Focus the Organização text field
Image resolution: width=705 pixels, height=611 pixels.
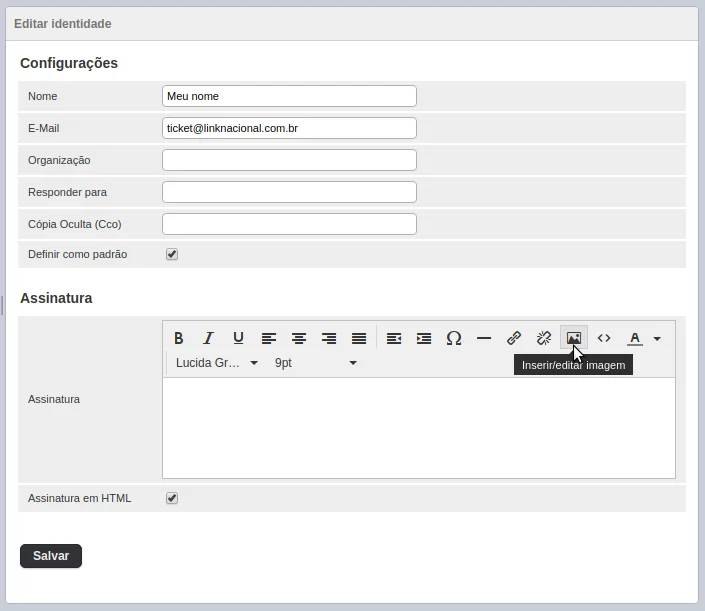coord(289,160)
